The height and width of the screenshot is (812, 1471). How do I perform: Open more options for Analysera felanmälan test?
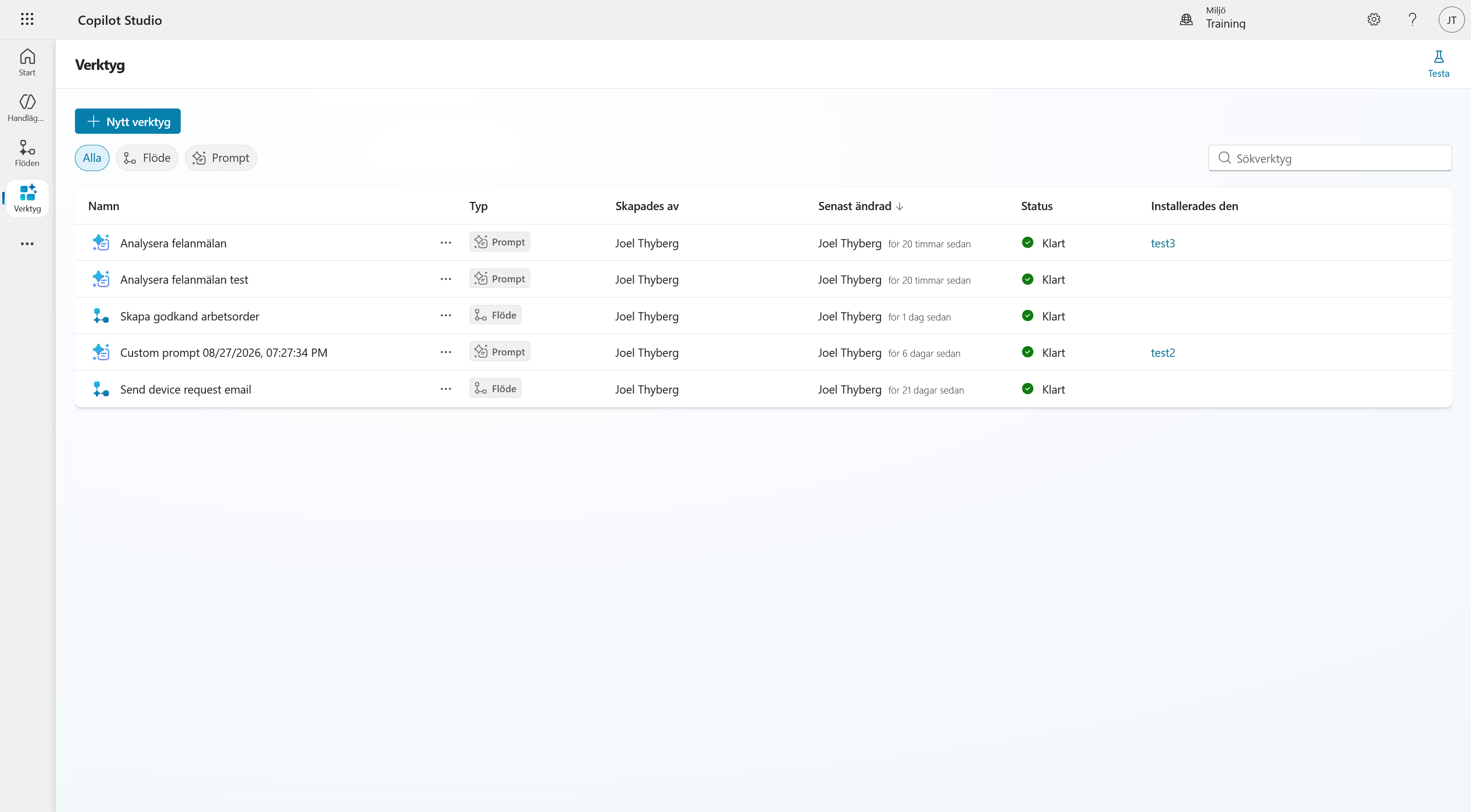coord(446,279)
